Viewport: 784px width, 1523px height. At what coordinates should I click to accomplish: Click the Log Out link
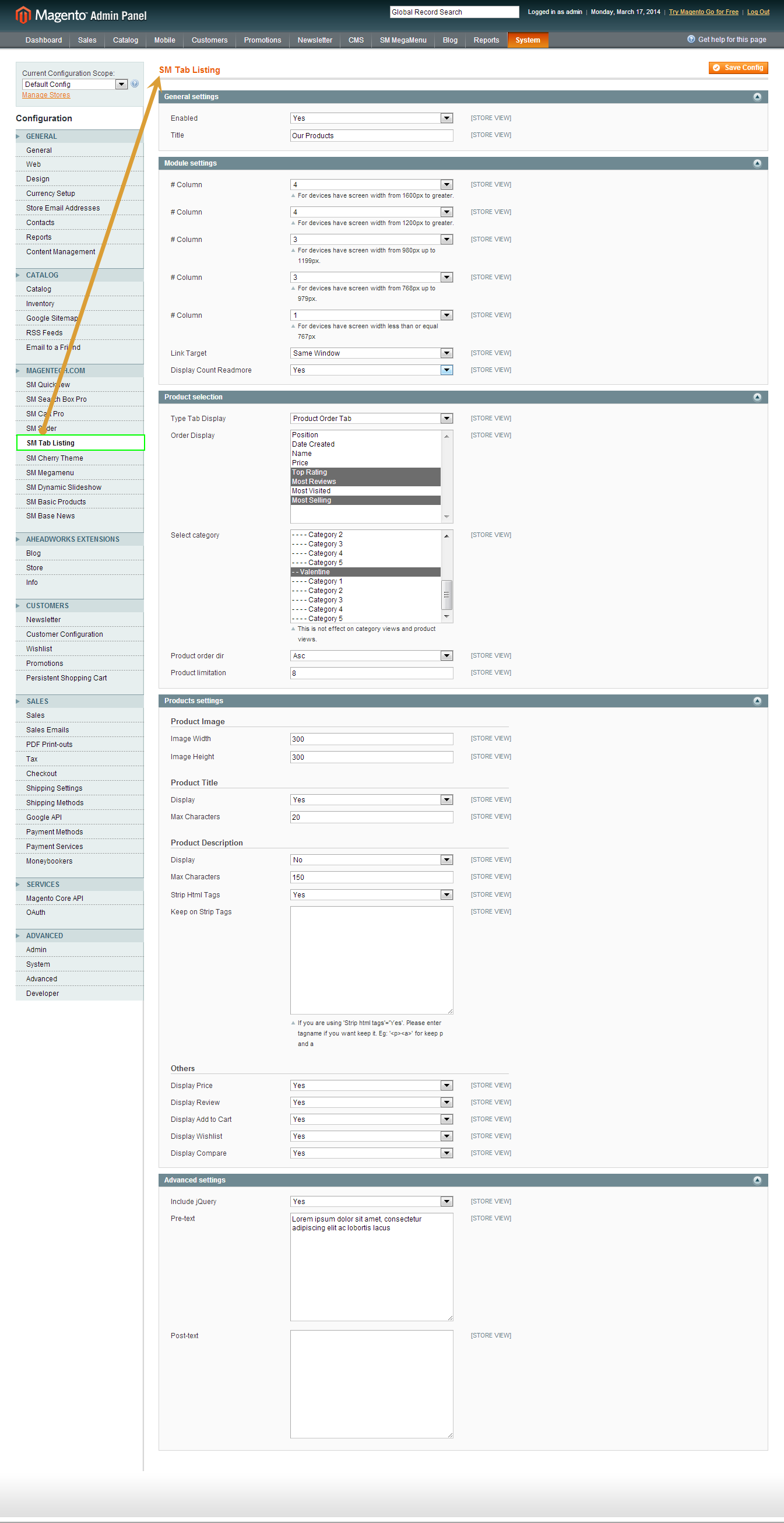point(758,12)
